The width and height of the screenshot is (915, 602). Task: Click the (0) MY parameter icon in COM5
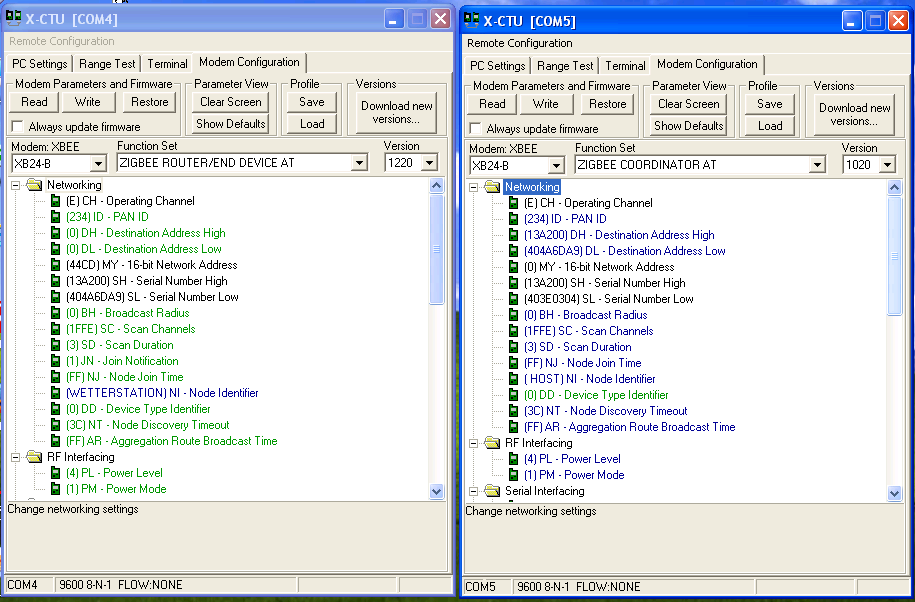click(x=514, y=267)
